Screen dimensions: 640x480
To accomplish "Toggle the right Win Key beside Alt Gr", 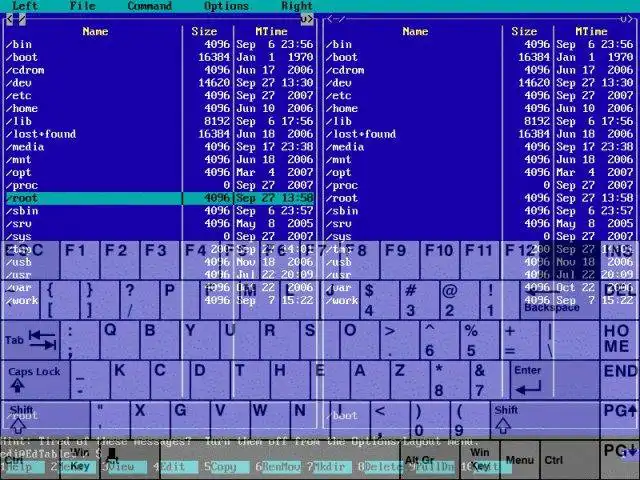I will pos(480,460).
